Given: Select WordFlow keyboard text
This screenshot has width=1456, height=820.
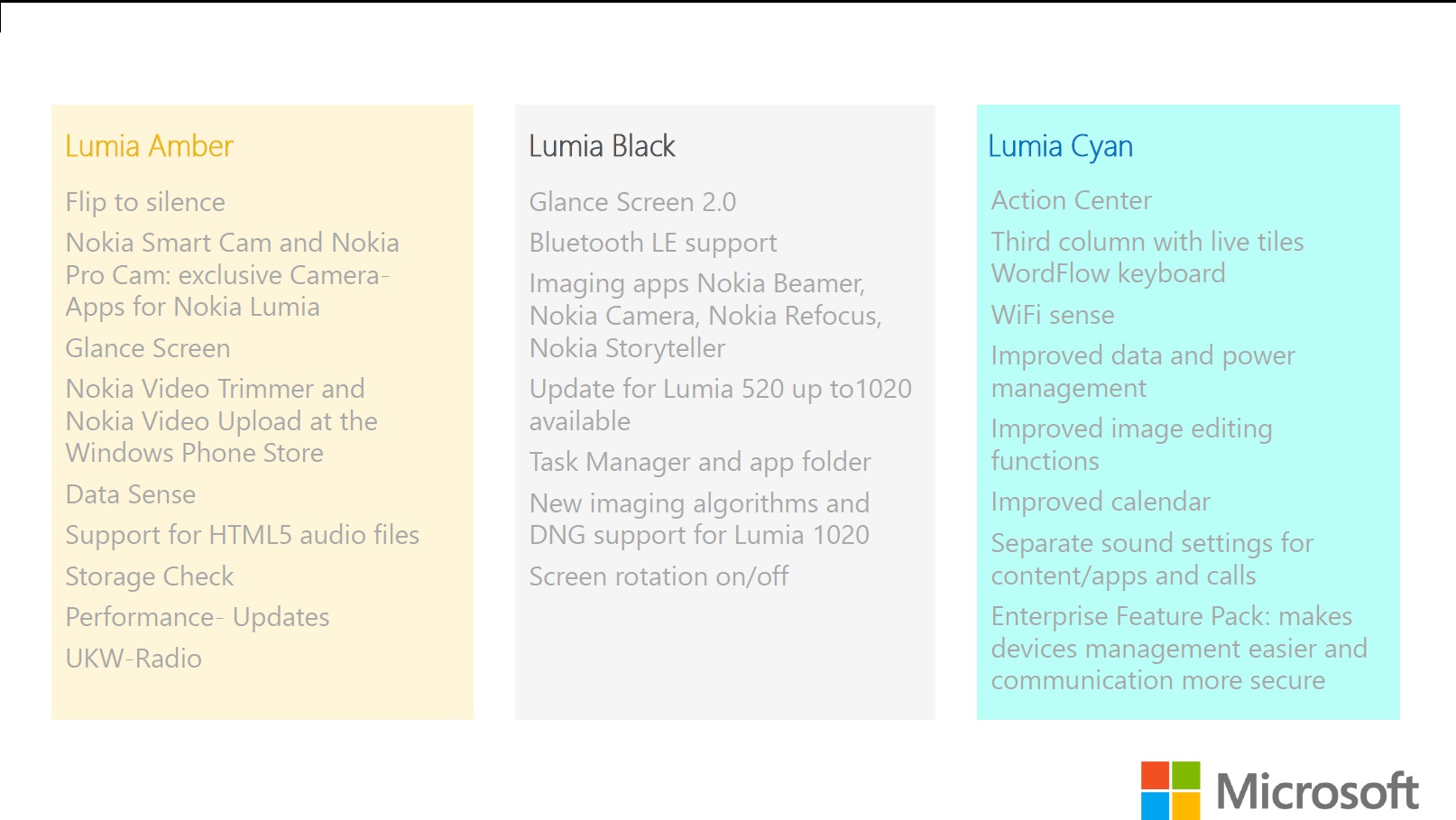Looking at the screenshot, I should tap(1108, 273).
